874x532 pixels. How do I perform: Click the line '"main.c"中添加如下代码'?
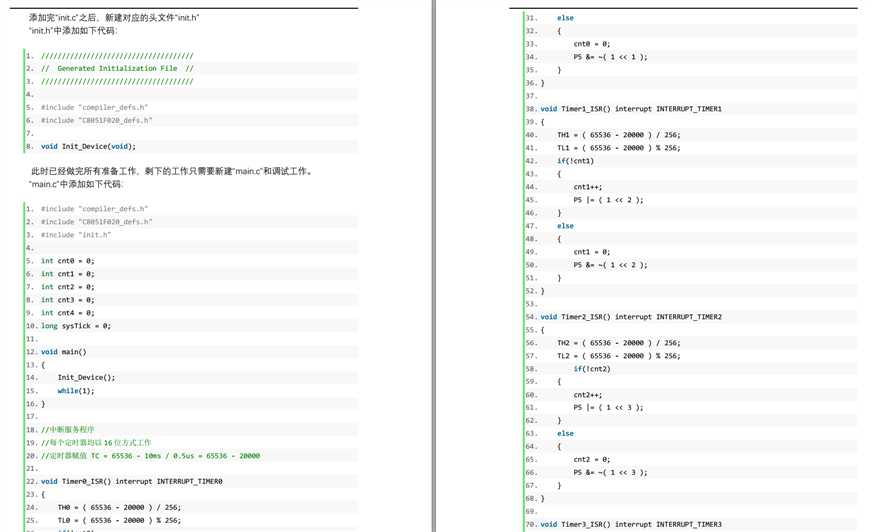[76, 184]
